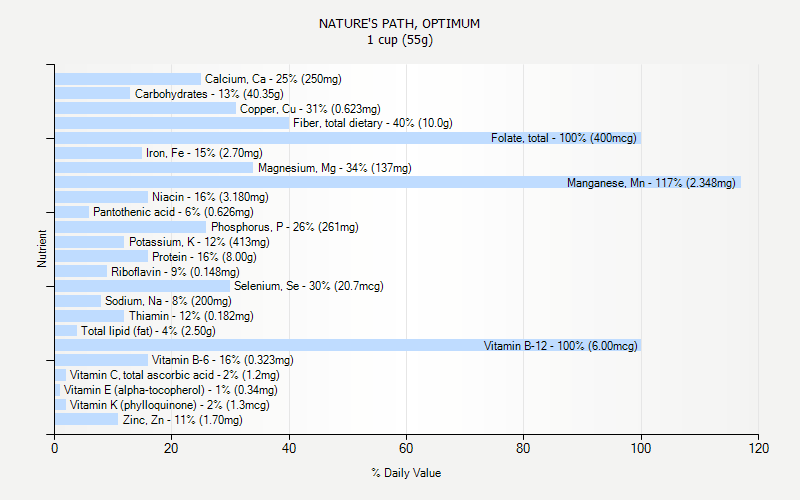Click the chart title NATURE'S PATH, OPTIMUM
The height and width of the screenshot is (500, 800).
399,24
